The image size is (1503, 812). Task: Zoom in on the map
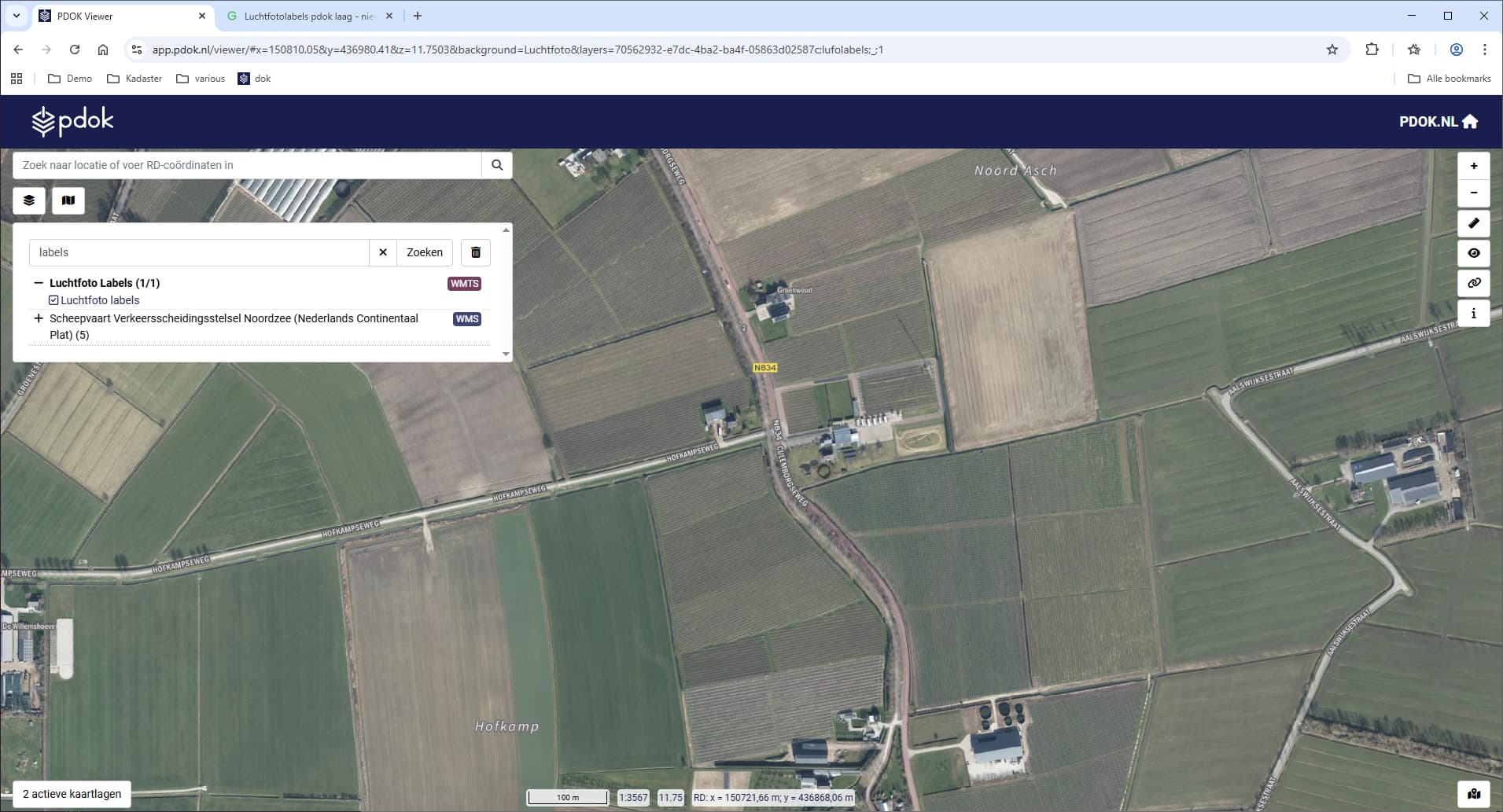pos(1473,166)
